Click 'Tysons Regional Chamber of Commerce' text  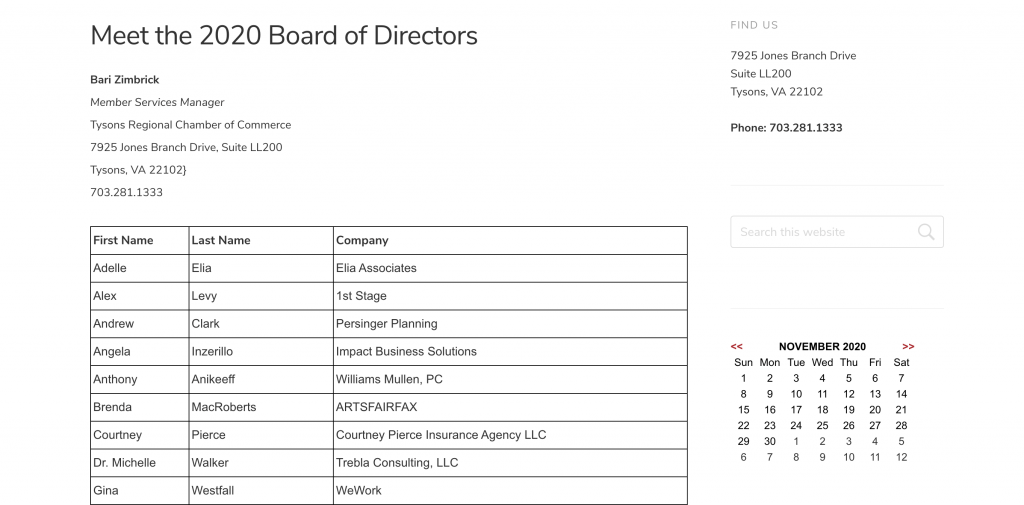click(191, 125)
